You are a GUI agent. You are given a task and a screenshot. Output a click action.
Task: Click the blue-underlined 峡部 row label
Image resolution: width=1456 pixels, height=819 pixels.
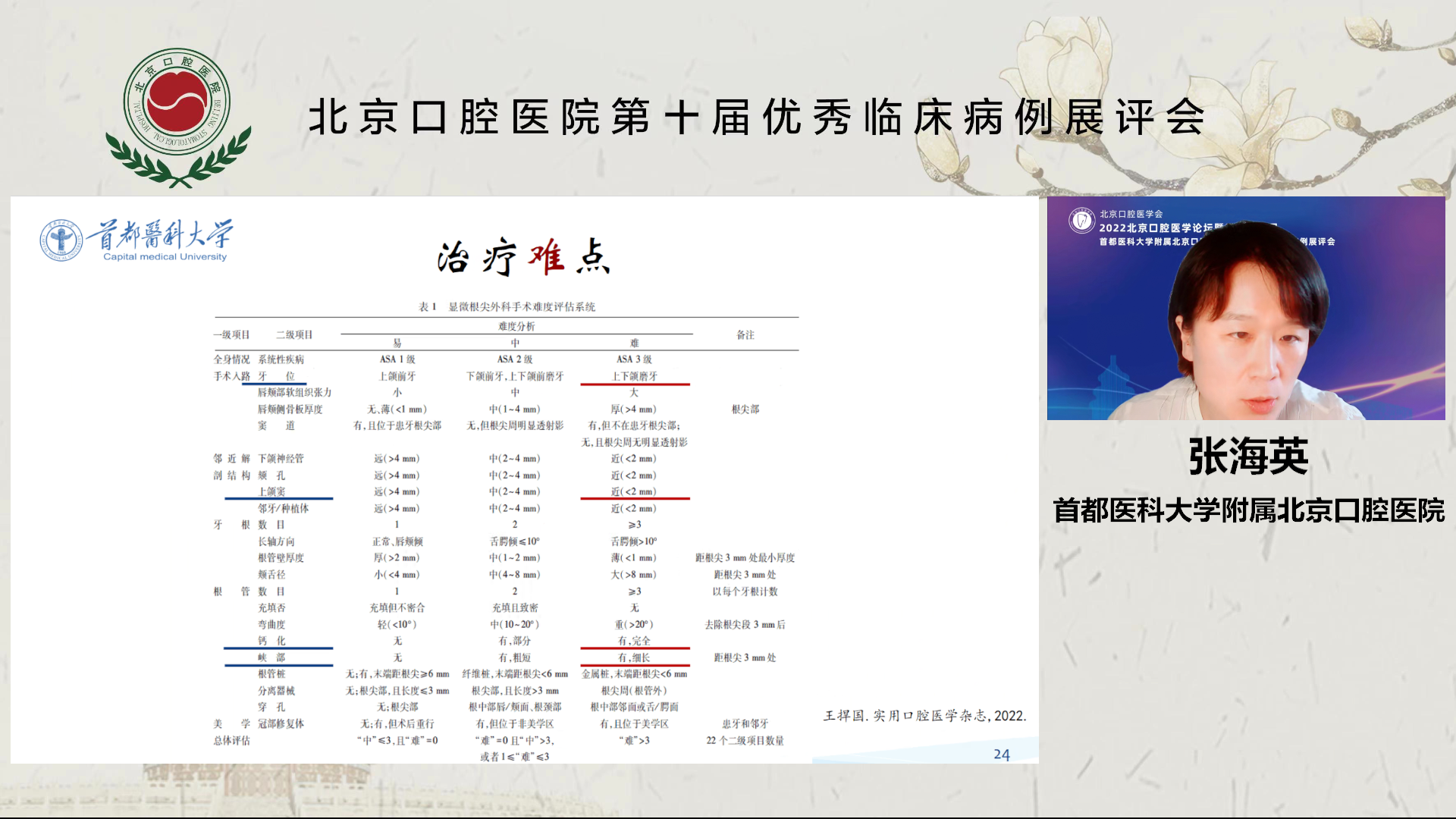(x=271, y=657)
